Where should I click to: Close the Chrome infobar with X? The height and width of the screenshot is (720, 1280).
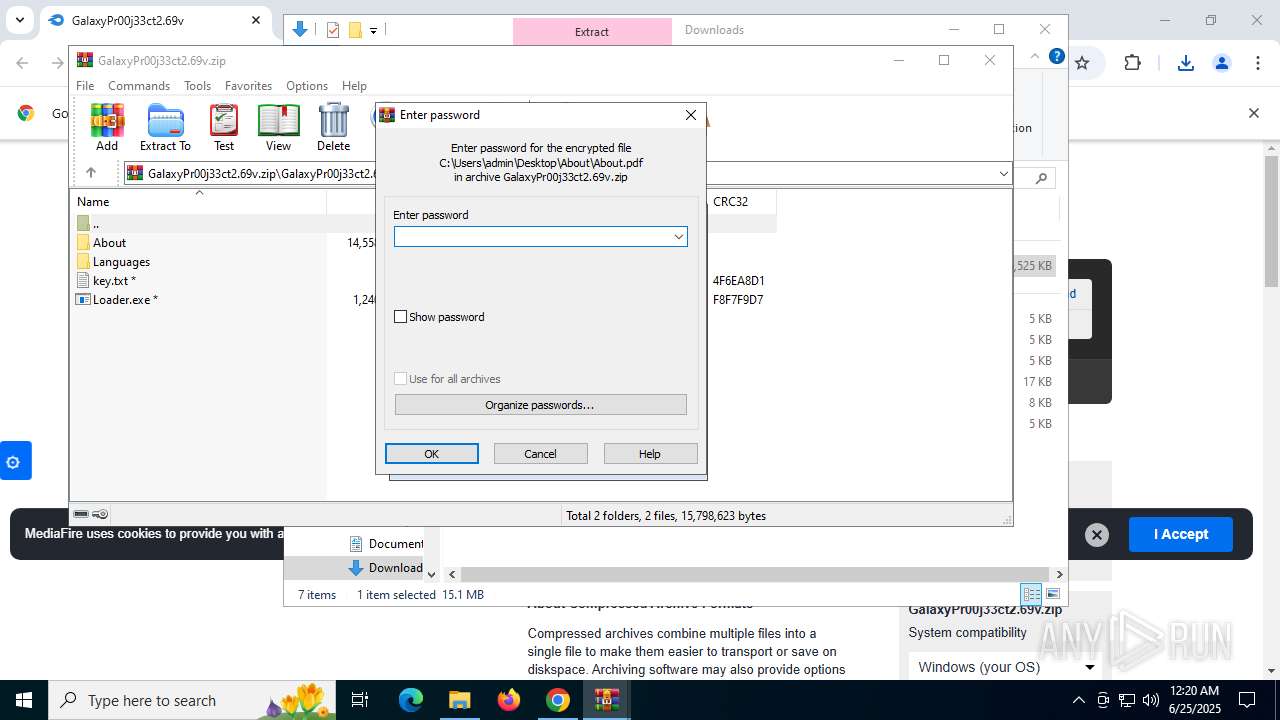tap(1253, 113)
